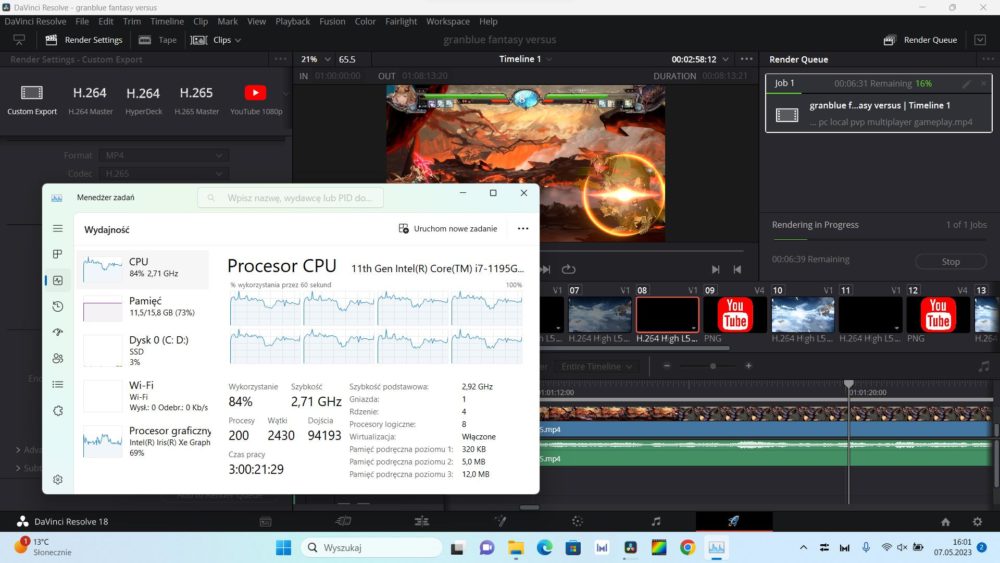The width and height of the screenshot is (1000, 563).
Task: Toggle the Render Settings panel button
Action: [84, 40]
